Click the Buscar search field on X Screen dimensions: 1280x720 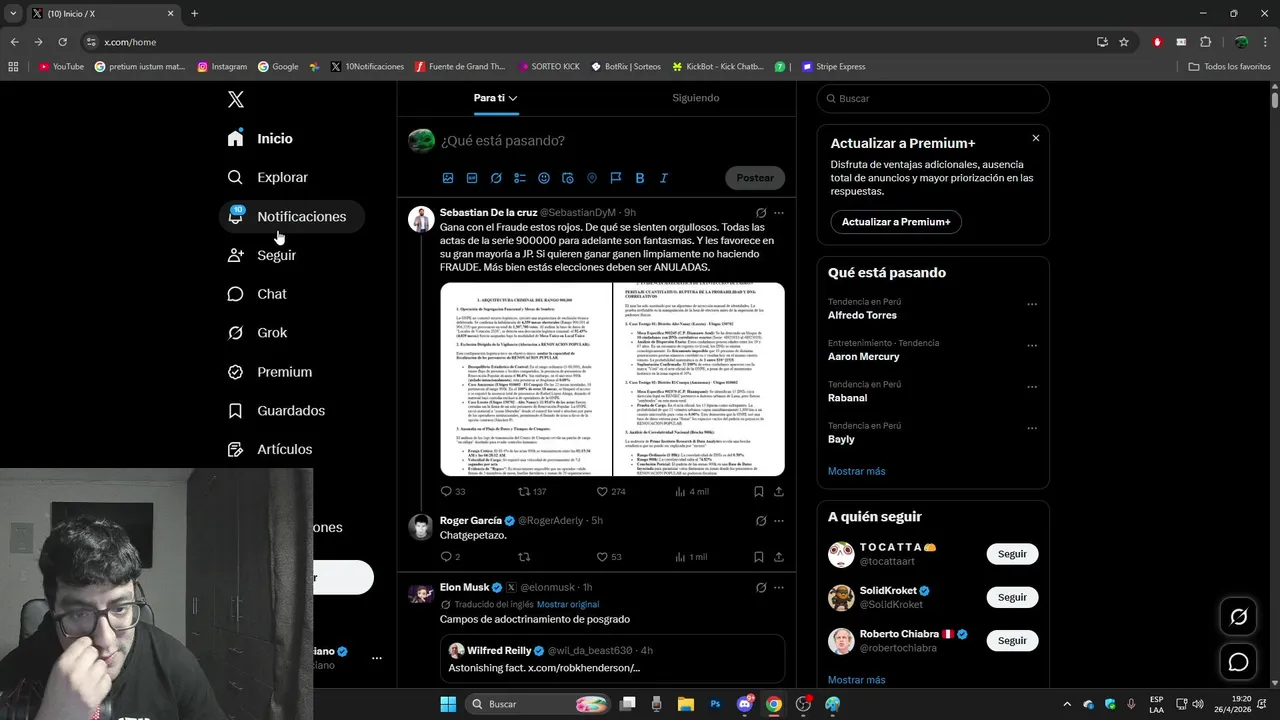[933, 99]
